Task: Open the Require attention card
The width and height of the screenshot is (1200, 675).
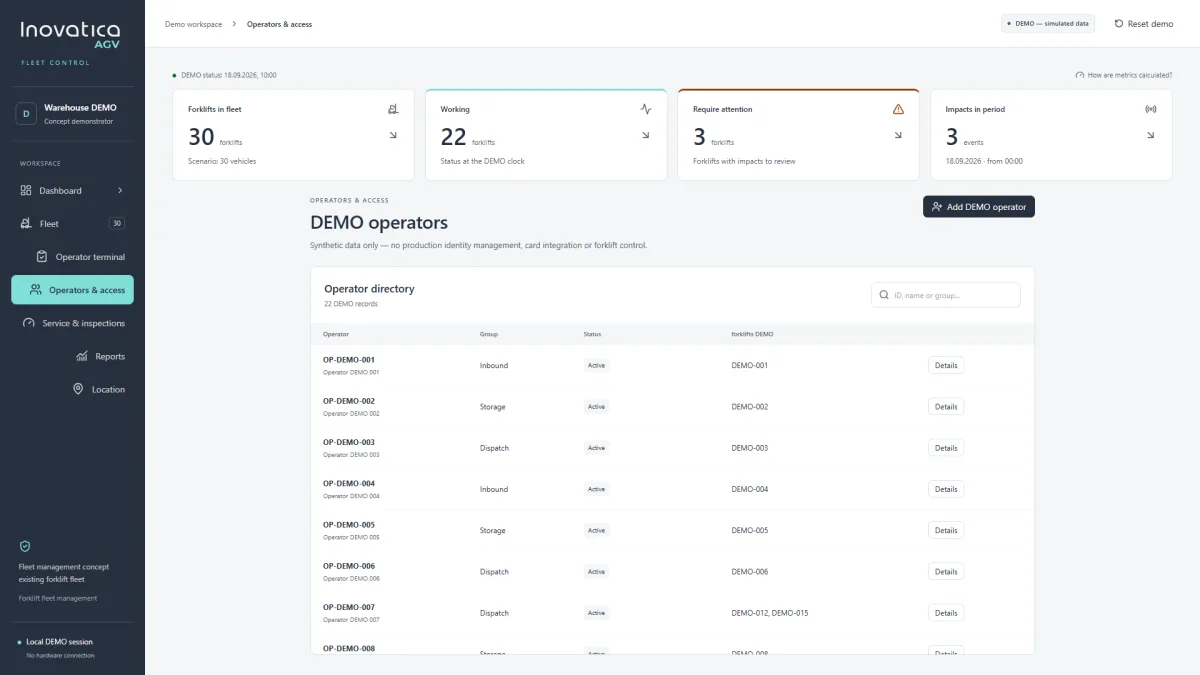Action: 798,134
